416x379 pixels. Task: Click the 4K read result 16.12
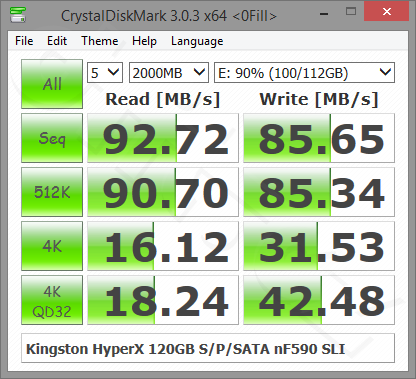click(163, 246)
